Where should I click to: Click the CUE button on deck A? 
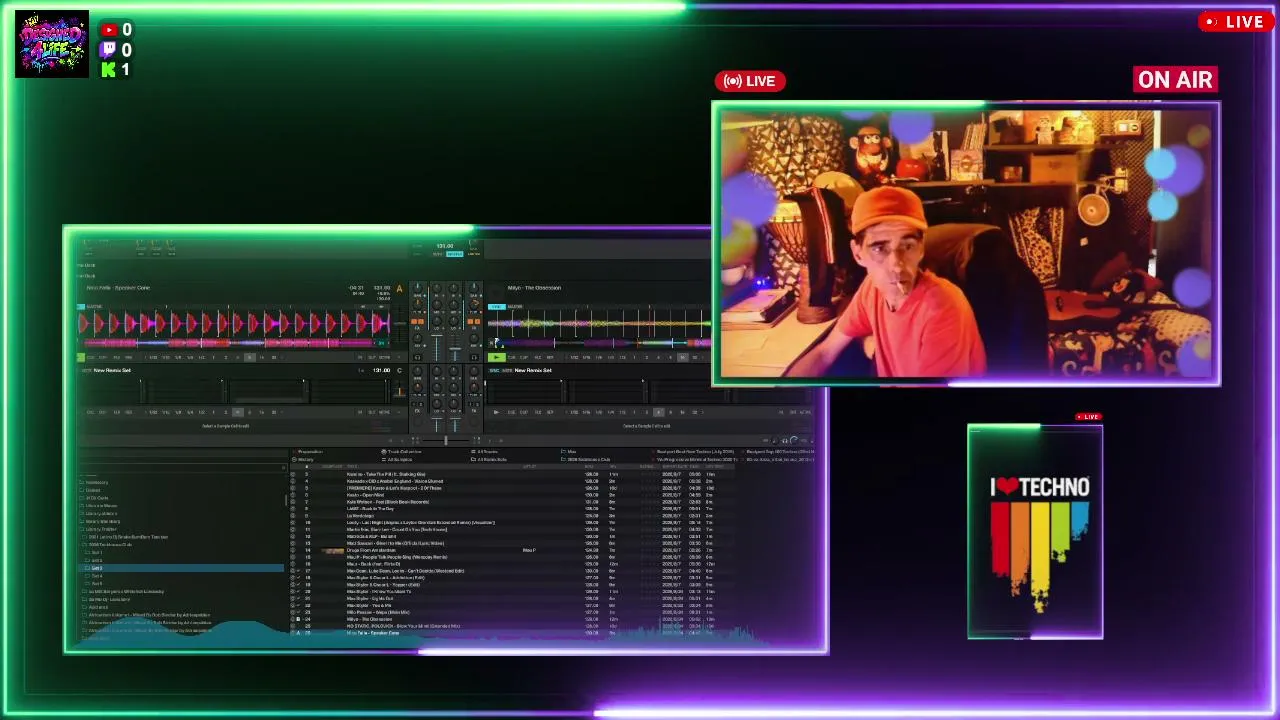click(x=92, y=357)
